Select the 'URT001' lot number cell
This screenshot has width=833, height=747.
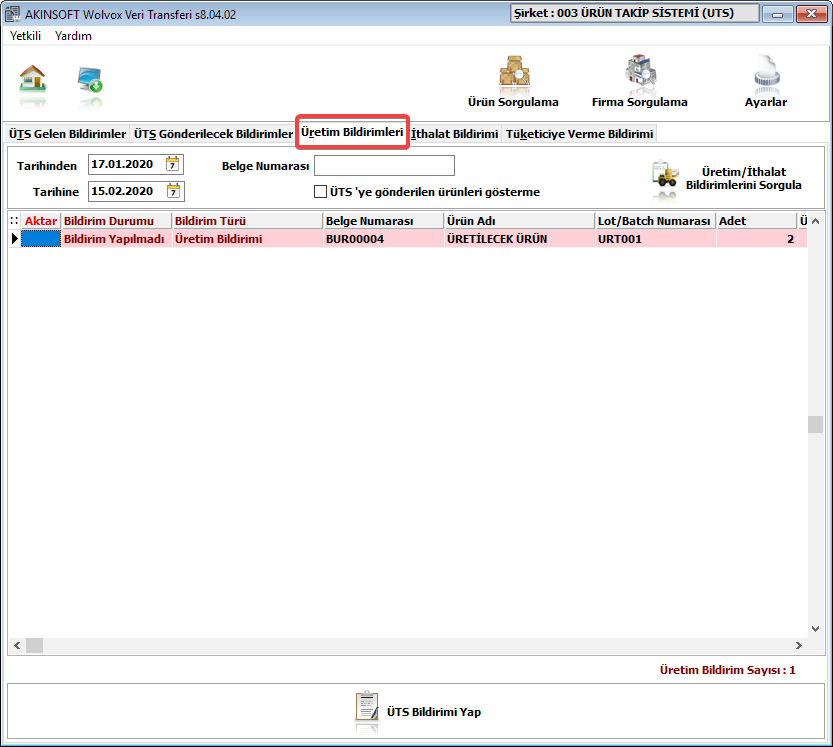tap(656, 239)
